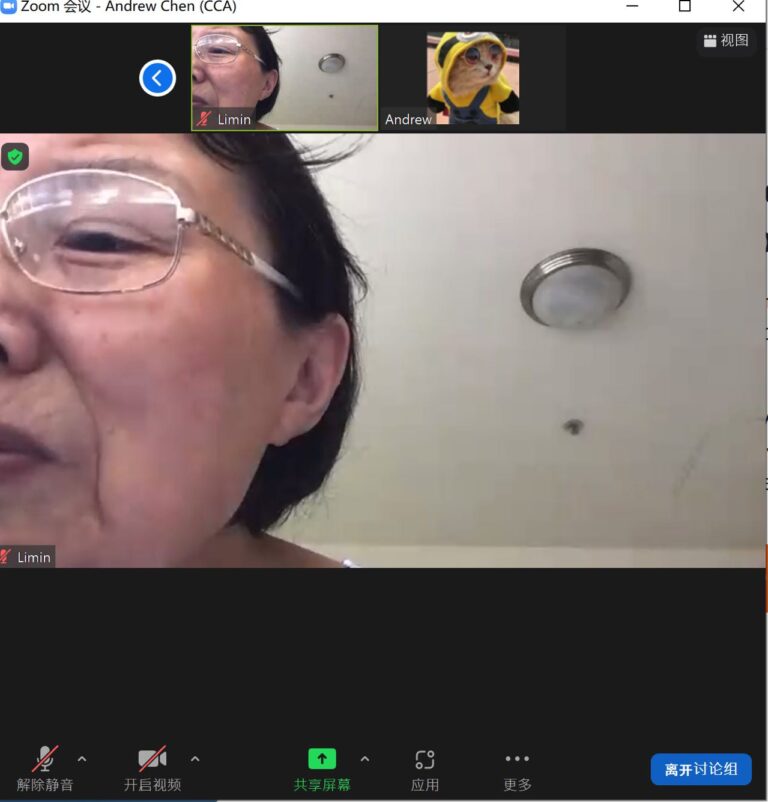Select Limin's video thumbnail in gallery strip
The image size is (768, 802).
pyautogui.click(x=285, y=78)
